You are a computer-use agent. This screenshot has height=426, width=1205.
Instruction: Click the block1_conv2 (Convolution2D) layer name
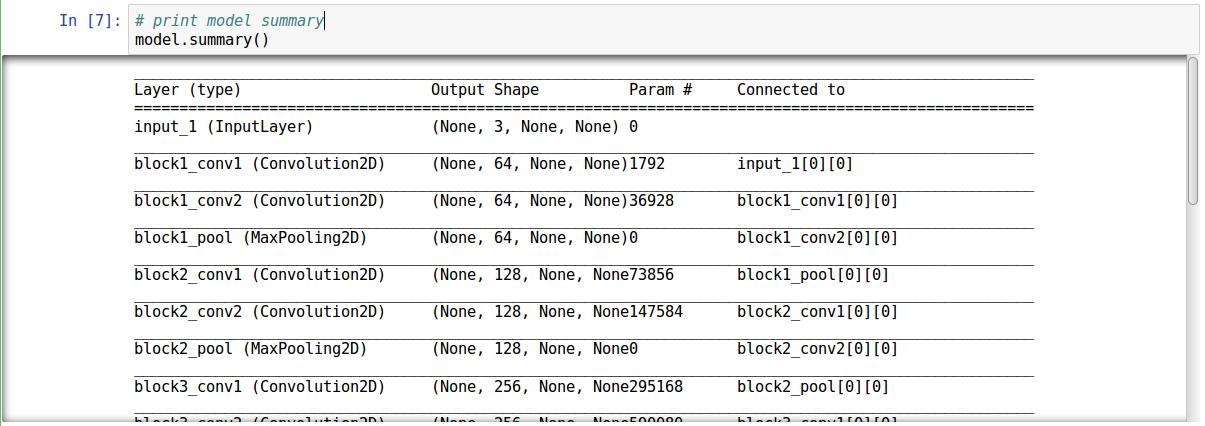(260, 201)
